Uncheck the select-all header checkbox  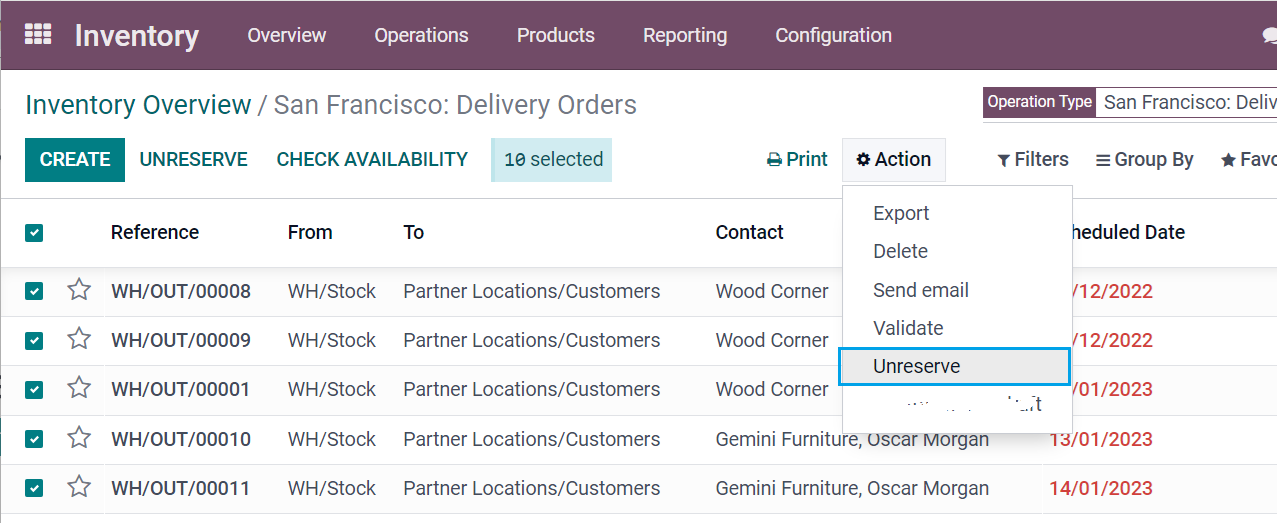pos(34,233)
